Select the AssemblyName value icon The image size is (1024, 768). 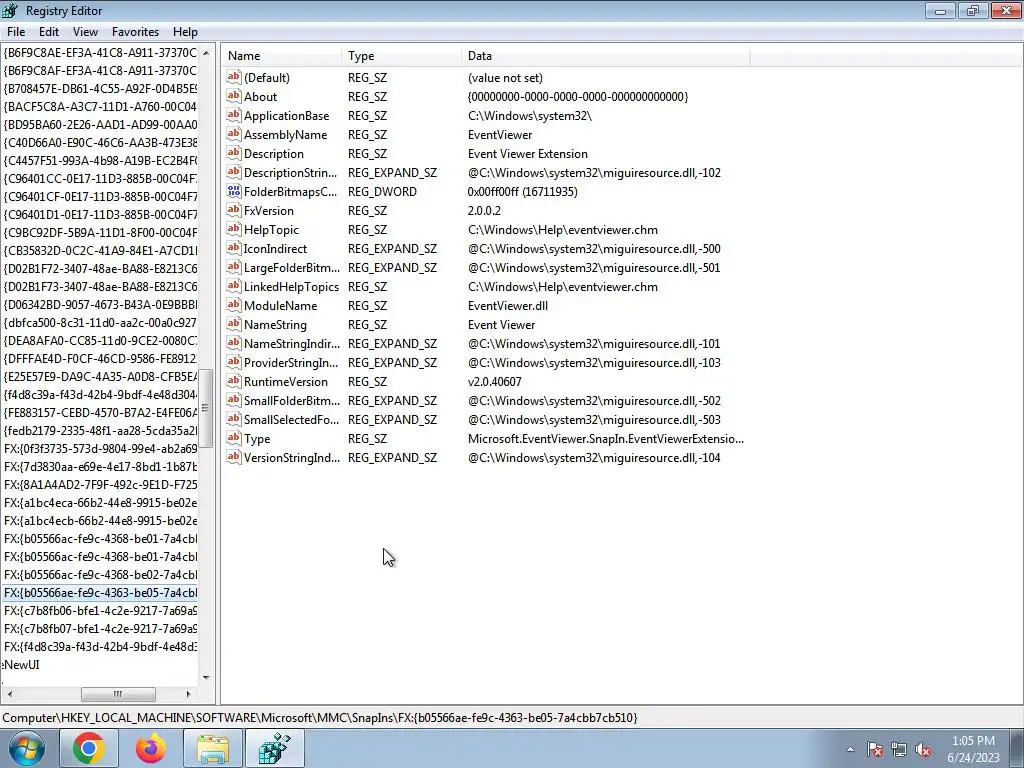tap(234, 134)
